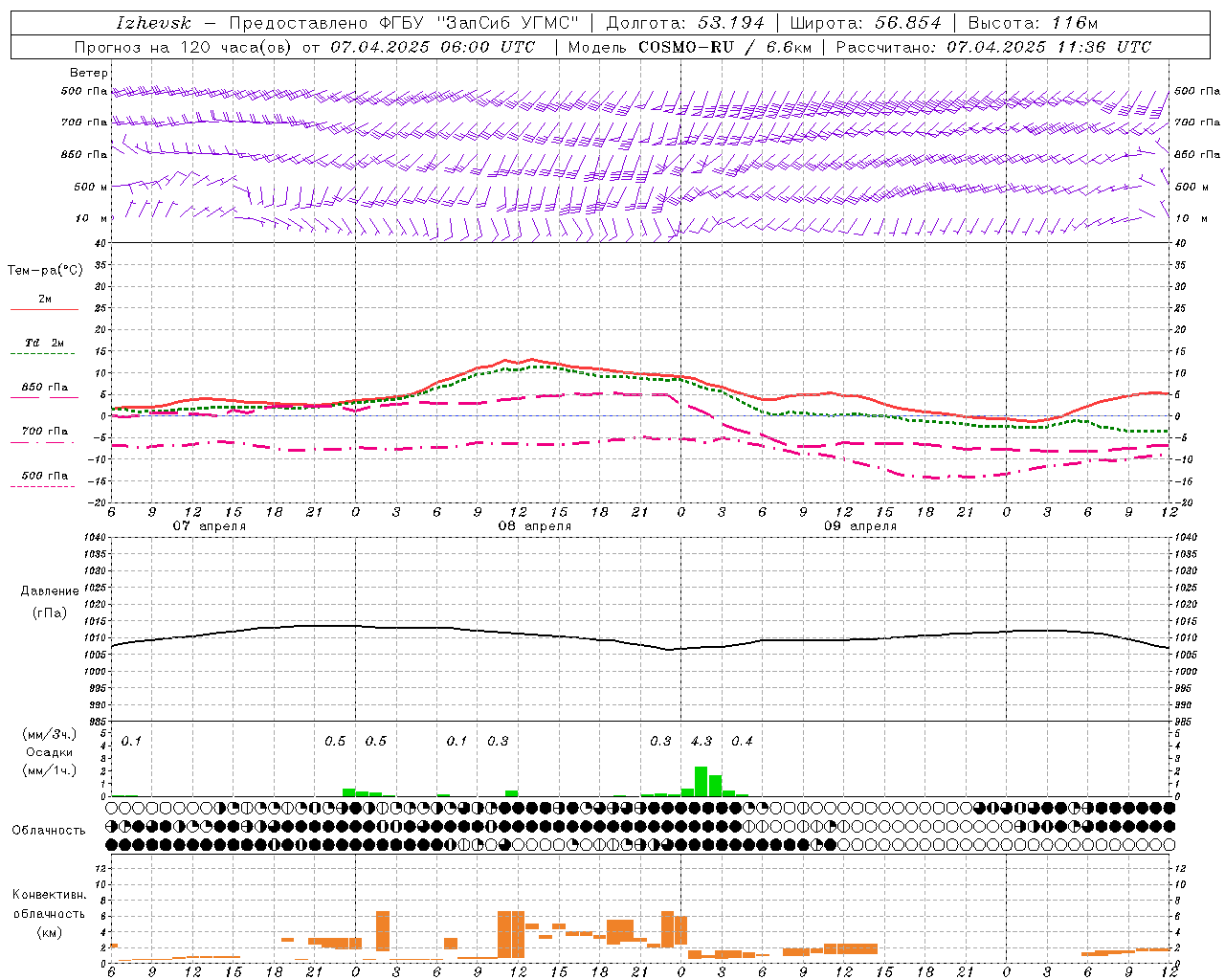Viewport: 1225px width, 980px height.
Task: Click the "Izhevsk" station title
Action: pyautogui.click(x=154, y=23)
